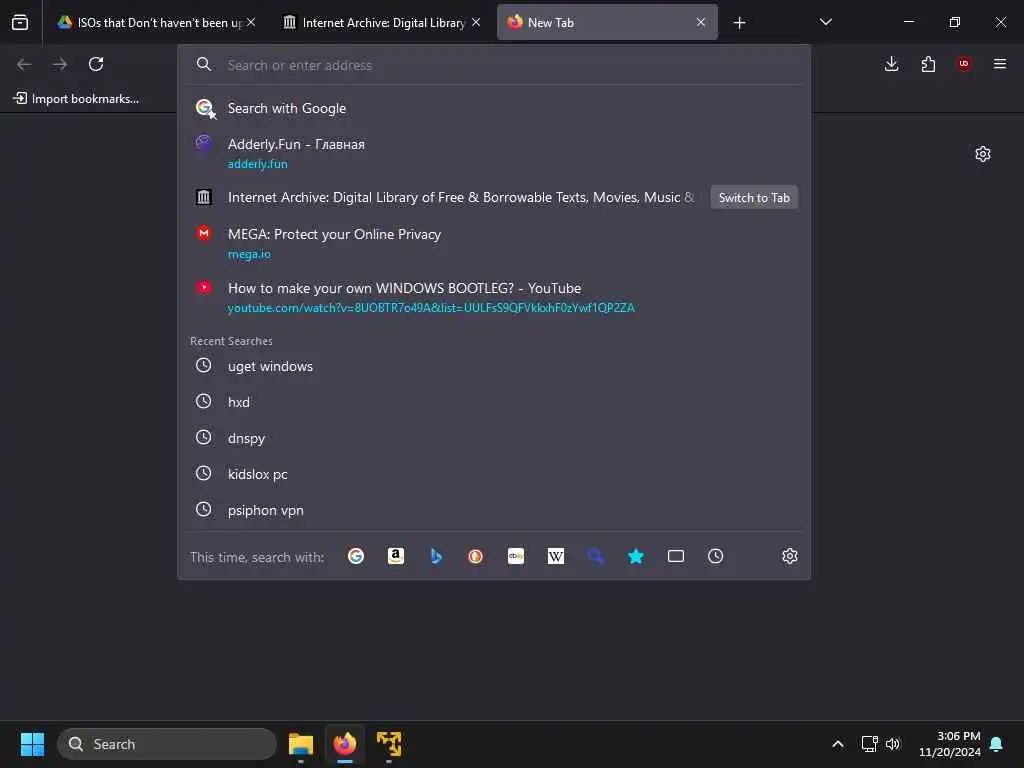Search this time with eBay

click(x=516, y=556)
